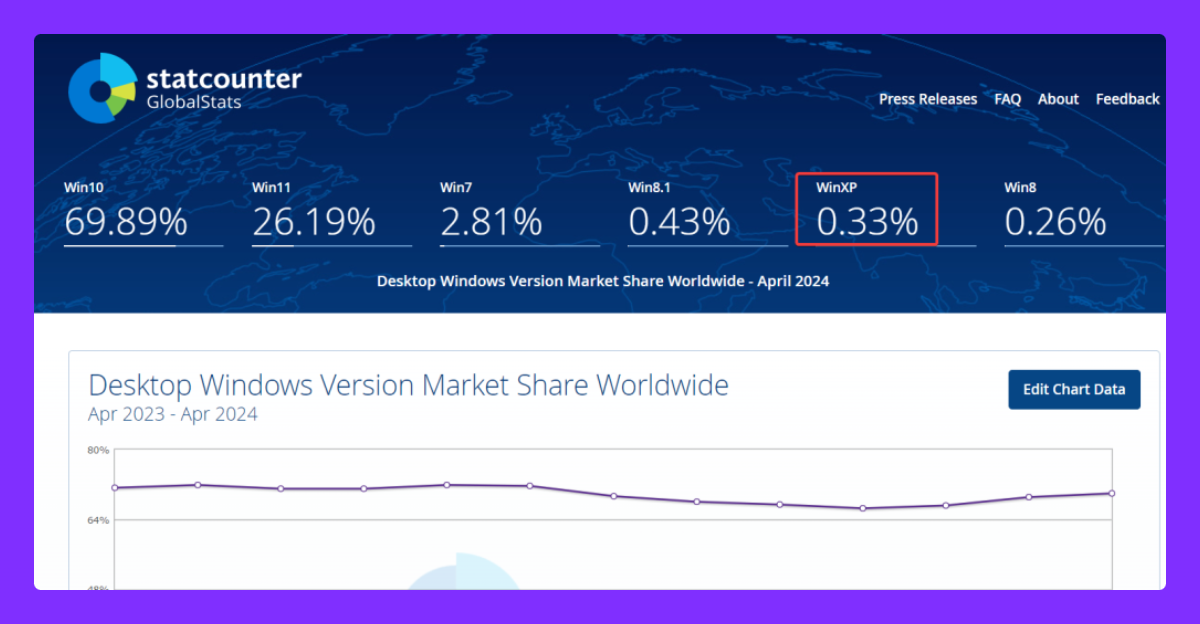Click the chart title Desktop Windows Version Market Share Worldwide
Screen dimensions: 1200x624
(x=408, y=384)
